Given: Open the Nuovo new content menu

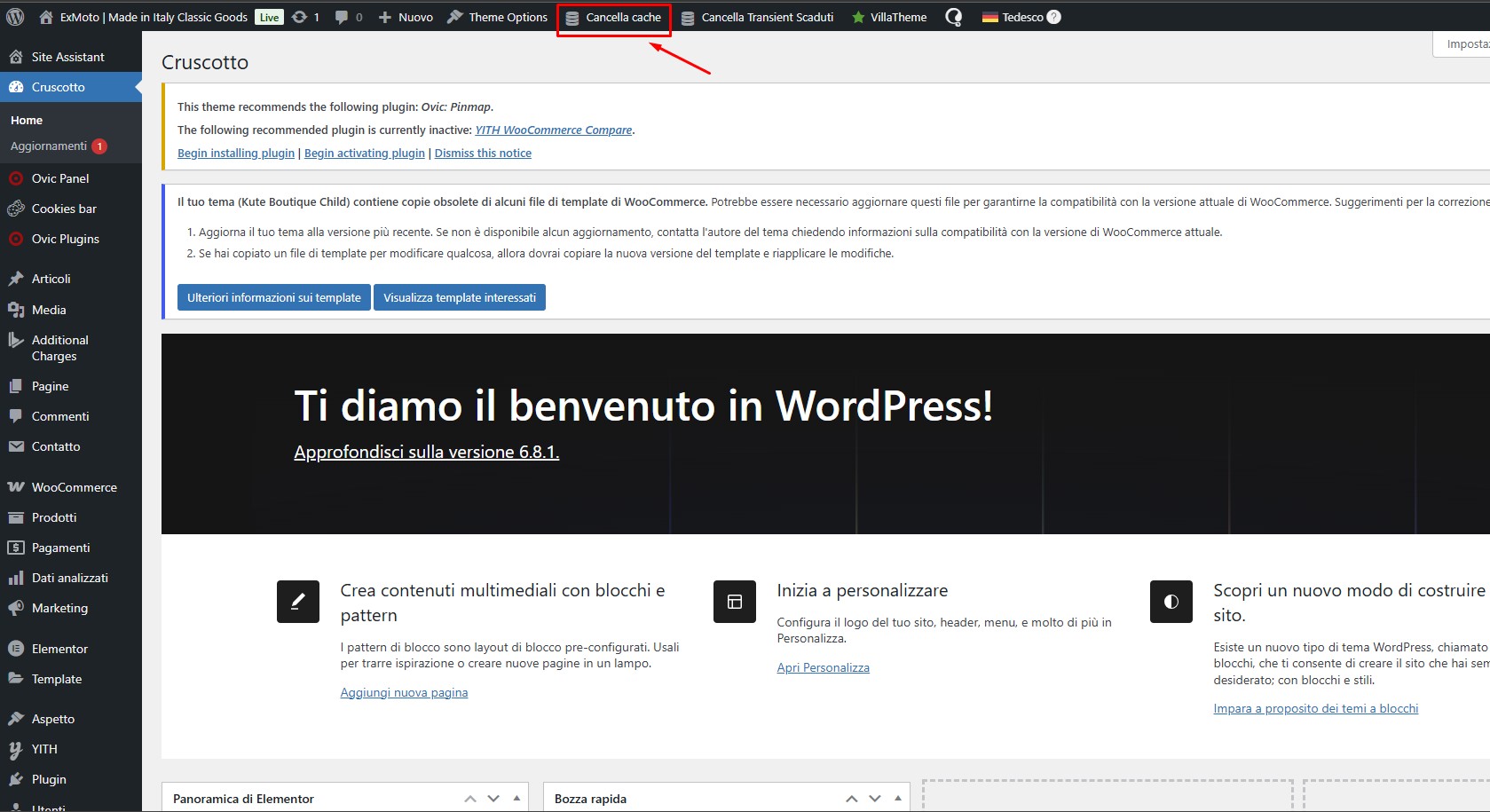Looking at the screenshot, I should coord(406,17).
